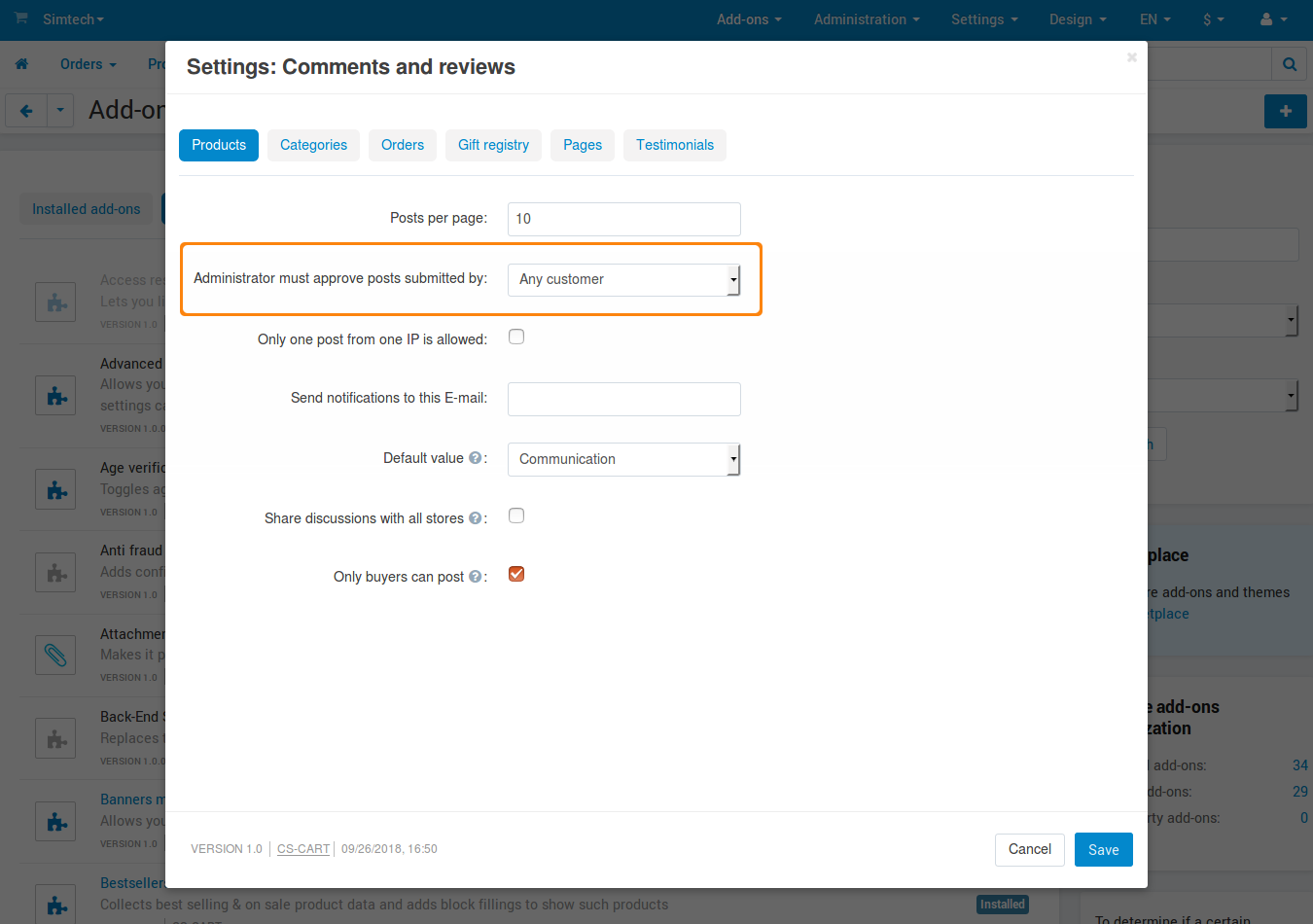Click help icon beside Only buyers can post
1313x924 pixels.
coord(475,577)
